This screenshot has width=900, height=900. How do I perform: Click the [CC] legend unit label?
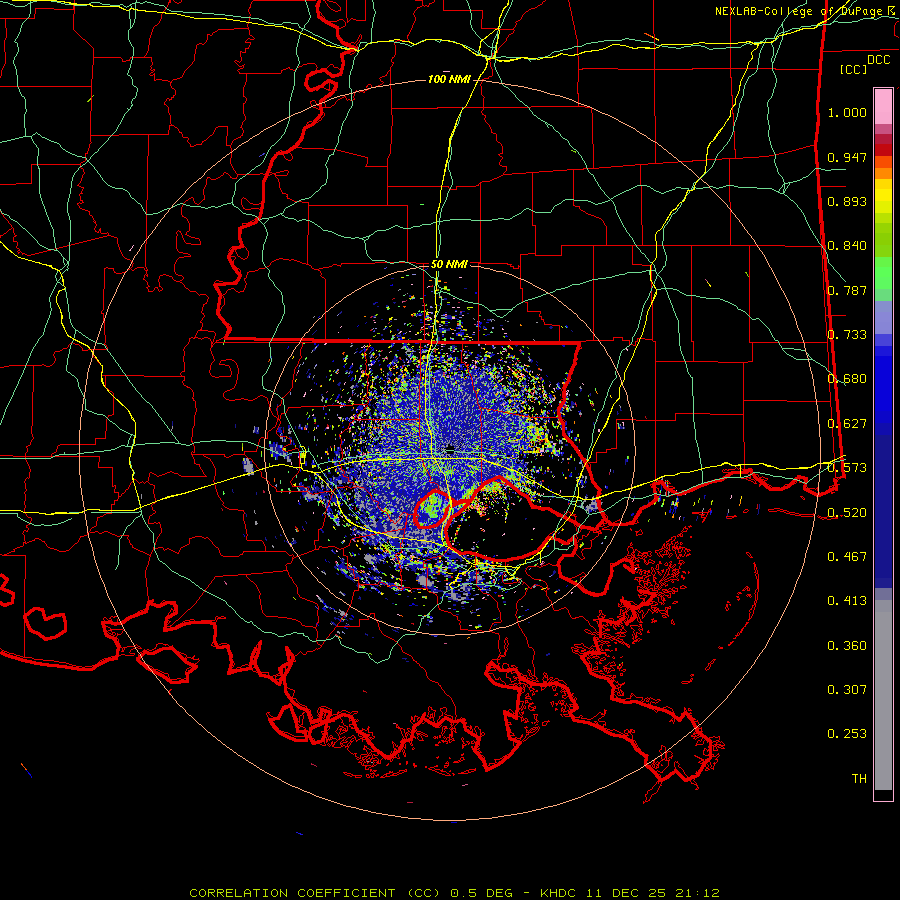tap(853, 69)
